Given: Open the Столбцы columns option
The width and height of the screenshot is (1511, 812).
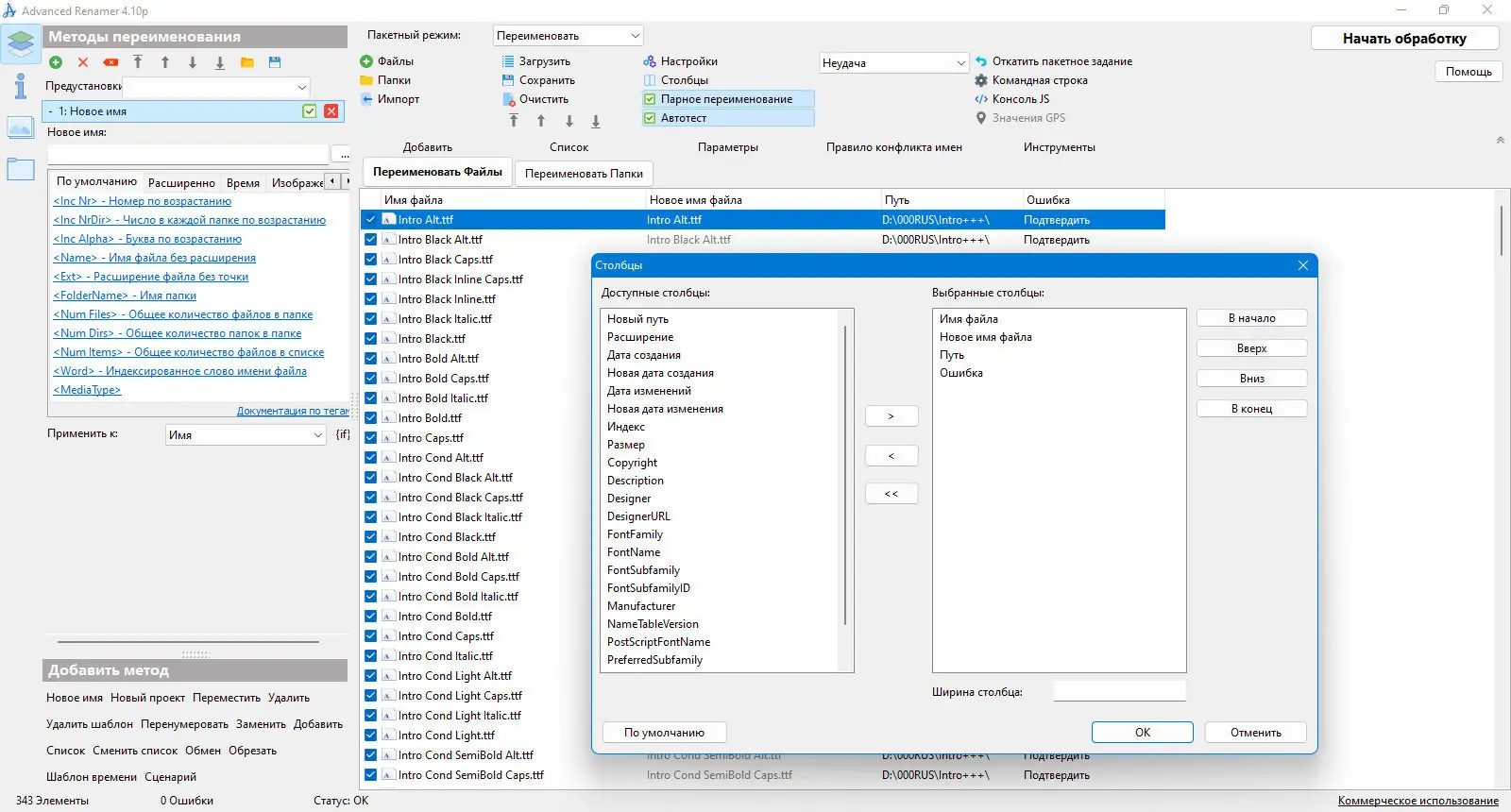Looking at the screenshot, I should [676, 80].
